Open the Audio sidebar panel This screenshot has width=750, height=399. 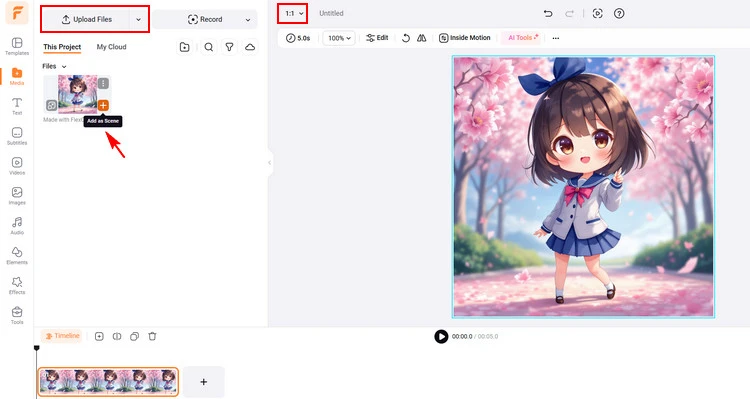click(x=17, y=226)
